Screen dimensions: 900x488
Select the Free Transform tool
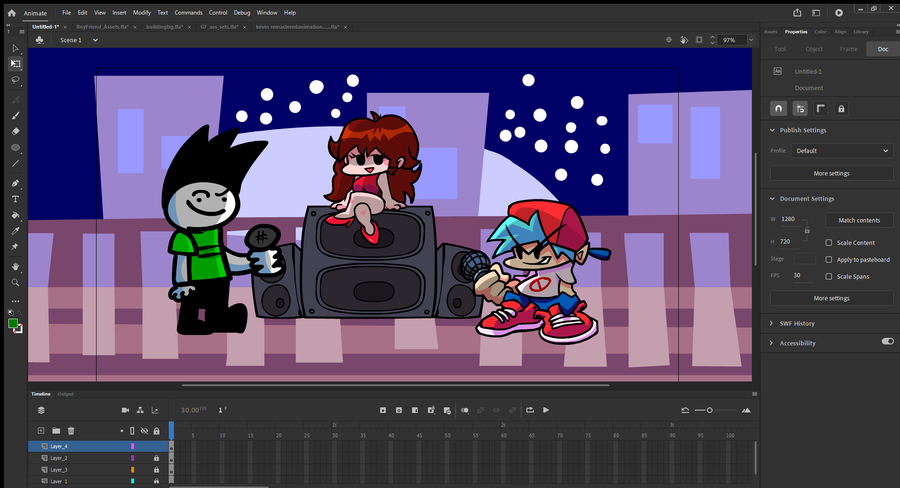(x=15, y=64)
